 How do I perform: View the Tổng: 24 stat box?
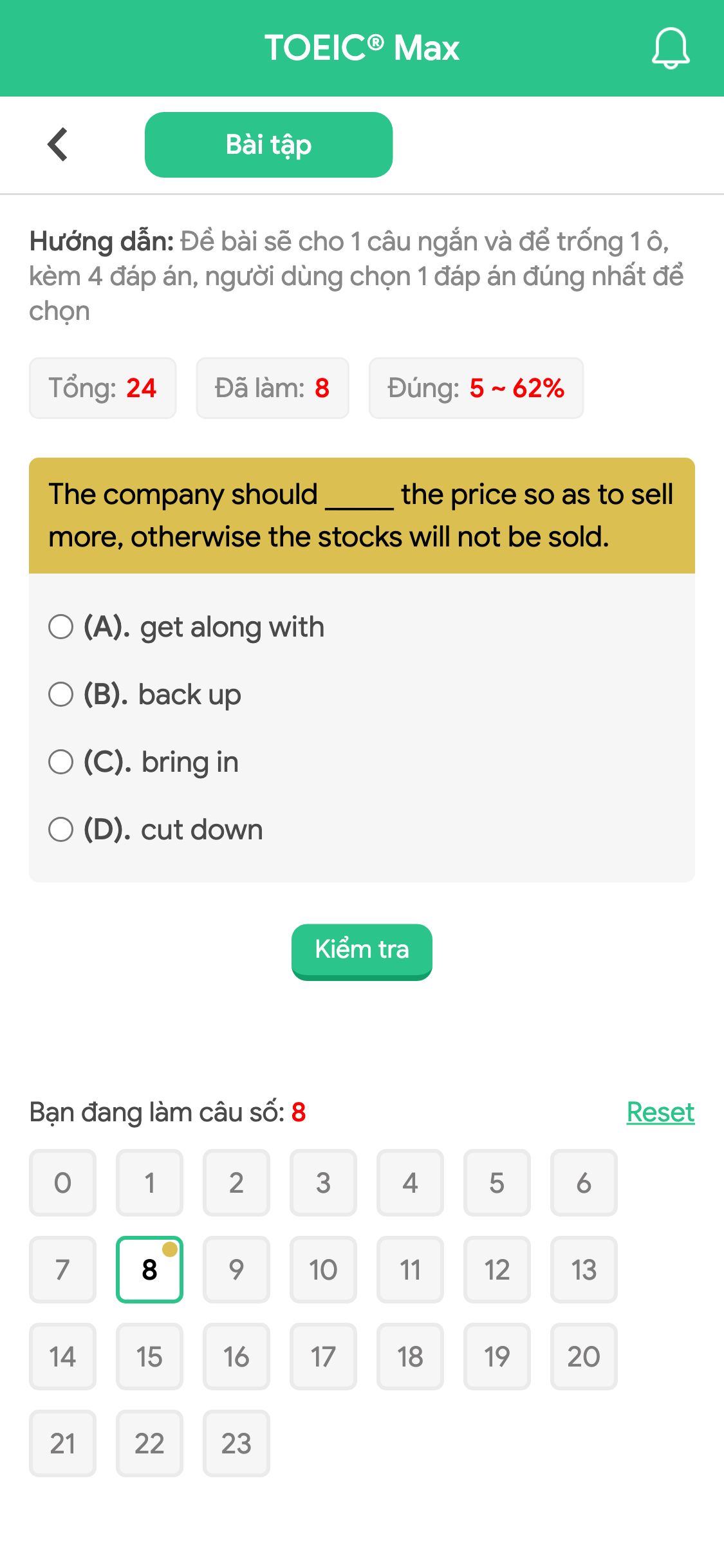(x=102, y=387)
